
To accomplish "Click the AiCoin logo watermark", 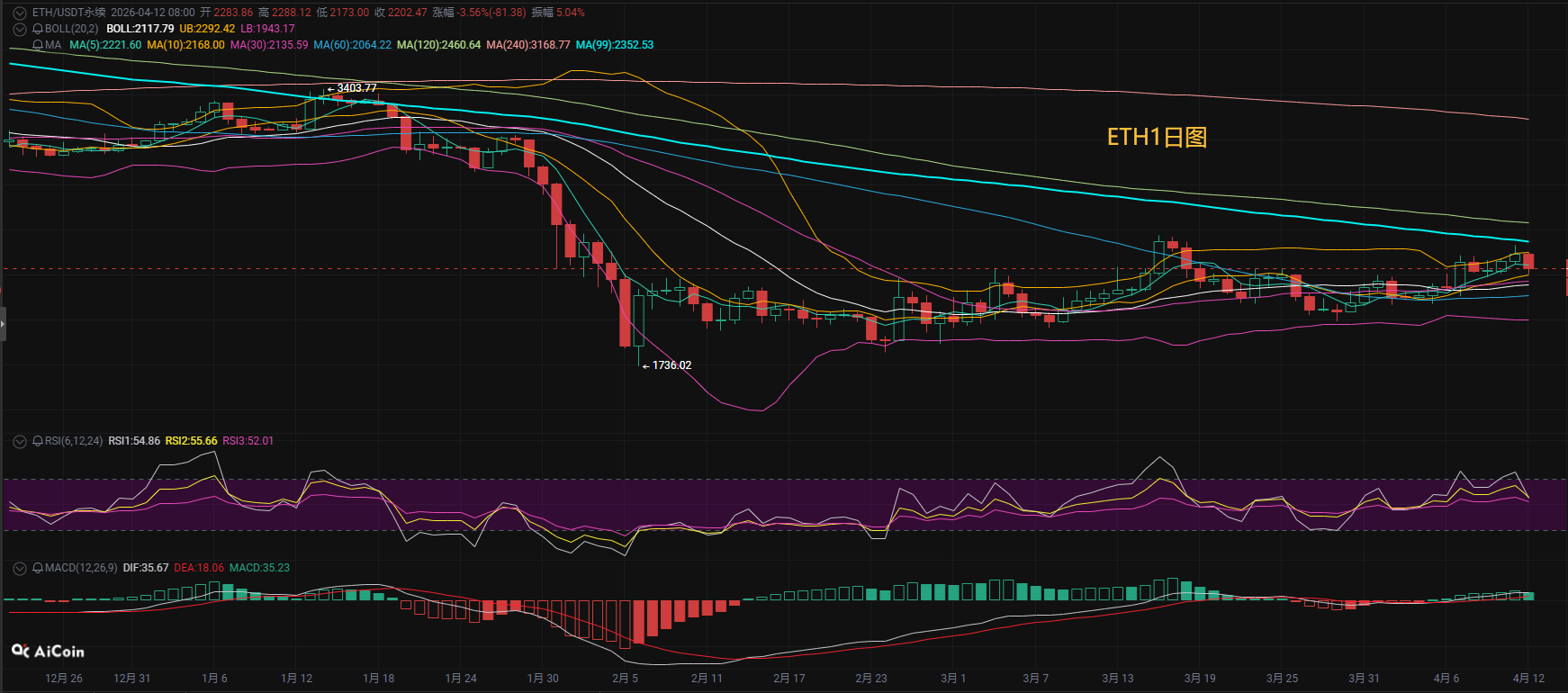I will click(48, 651).
